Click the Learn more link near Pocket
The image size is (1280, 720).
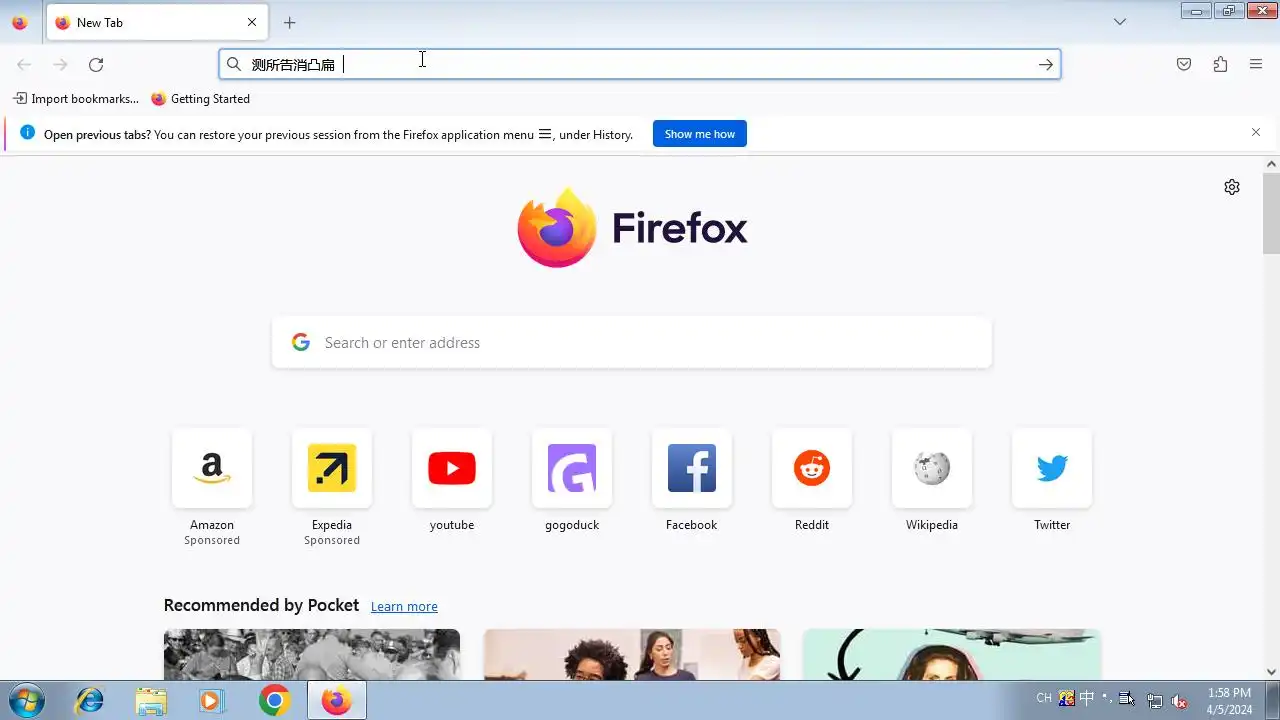pyautogui.click(x=404, y=606)
